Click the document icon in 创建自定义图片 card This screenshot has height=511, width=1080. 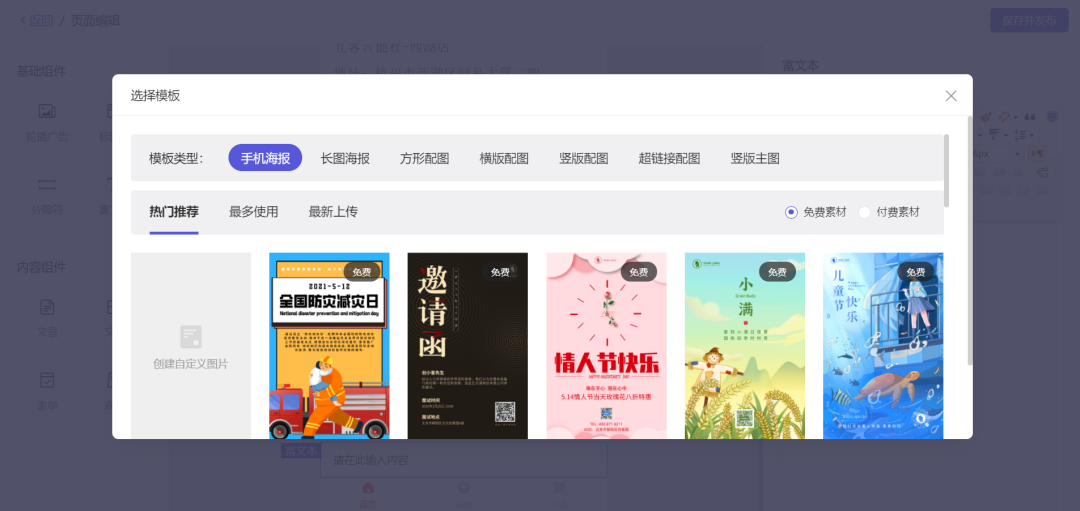pos(191,337)
